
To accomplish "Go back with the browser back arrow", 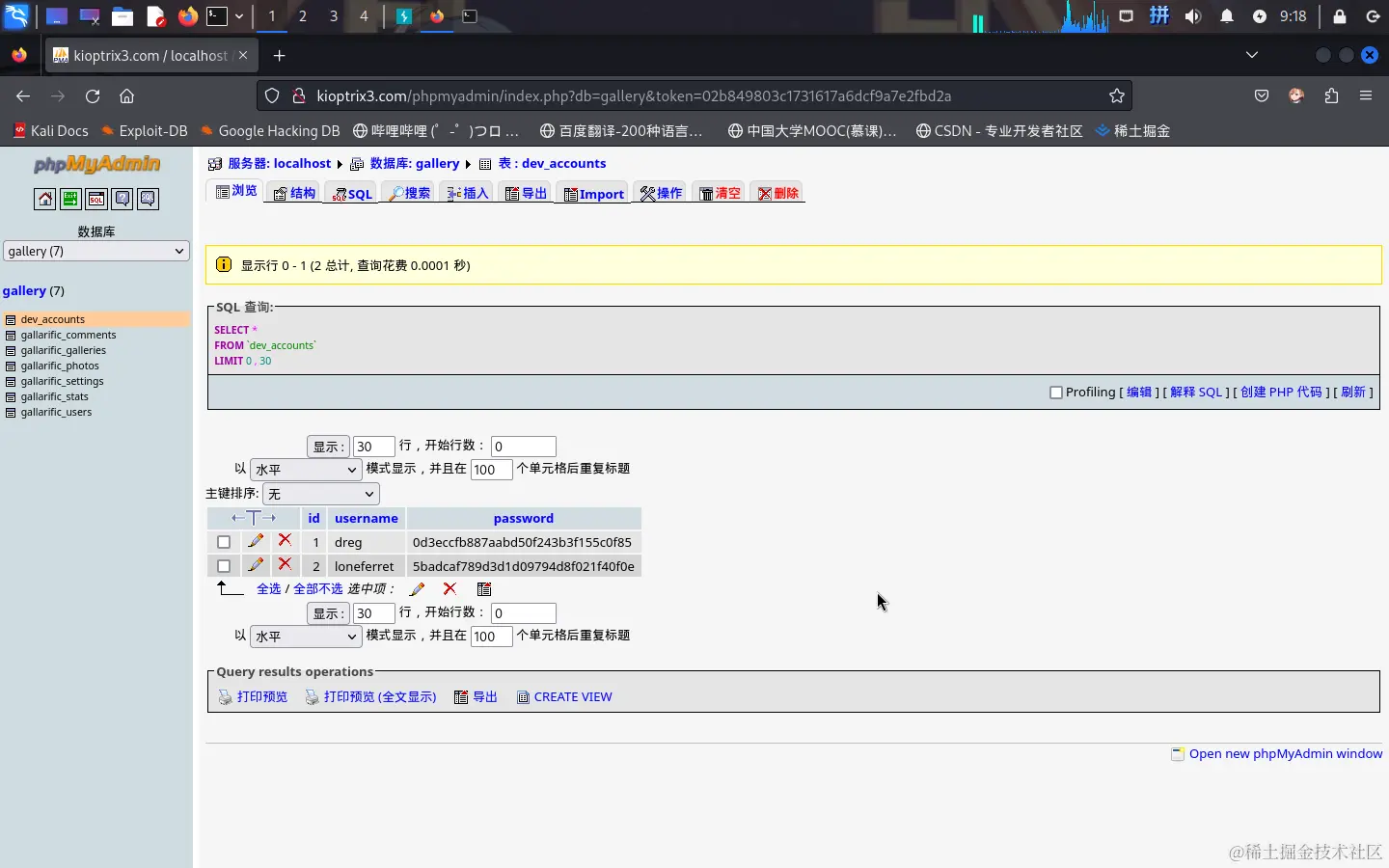I will 23,95.
